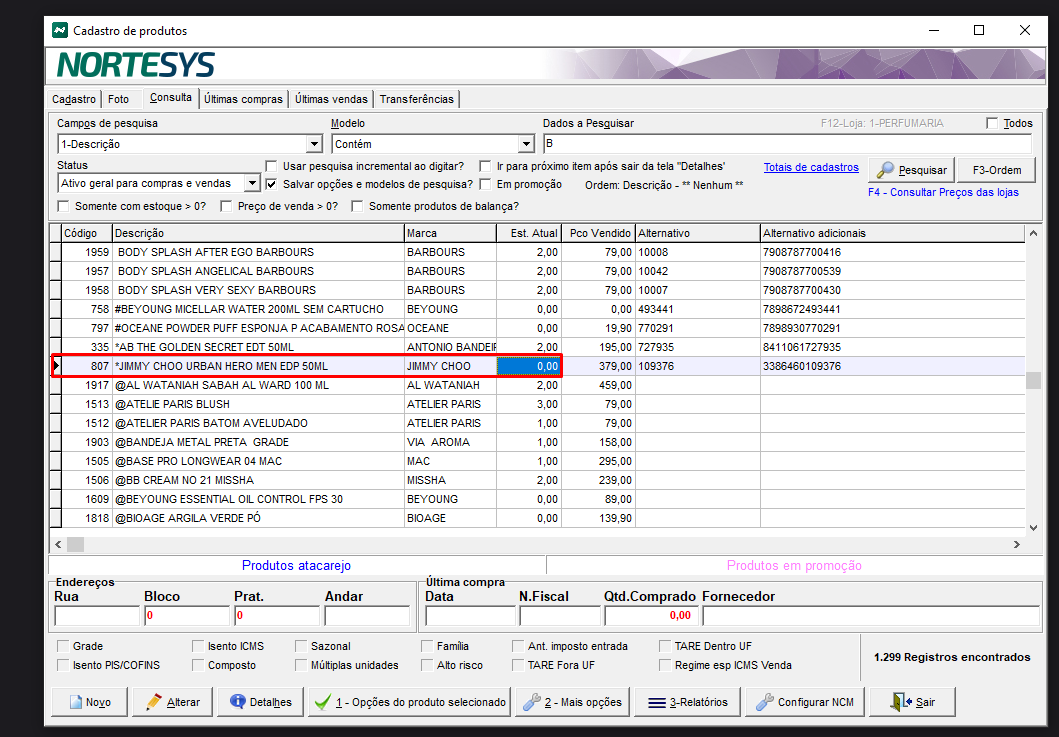Click the wrench icon on Mais opções
Image resolution: width=1059 pixels, height=737 pixels.
pyautogui.click(x=532, y=702)
